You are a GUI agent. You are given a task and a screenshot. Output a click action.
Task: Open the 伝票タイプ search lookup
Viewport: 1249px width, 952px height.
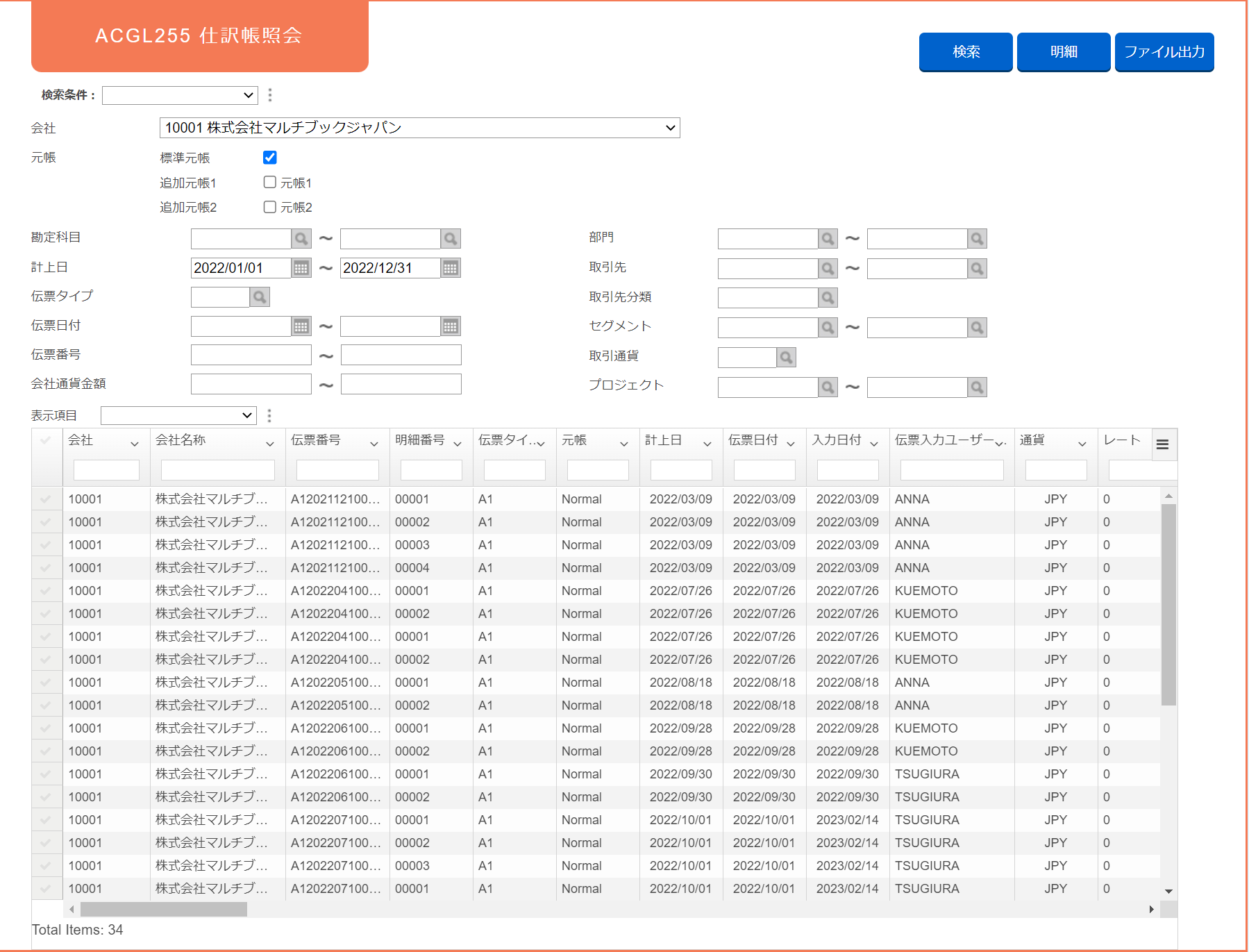[260, 297]
